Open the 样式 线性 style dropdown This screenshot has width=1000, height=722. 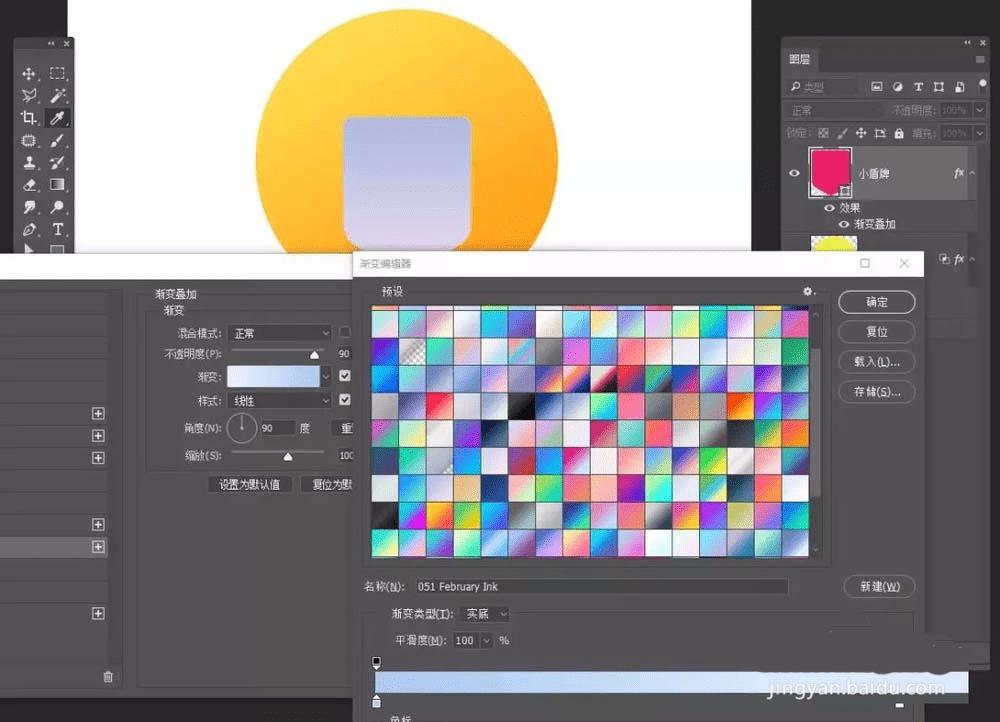(279, 401)
